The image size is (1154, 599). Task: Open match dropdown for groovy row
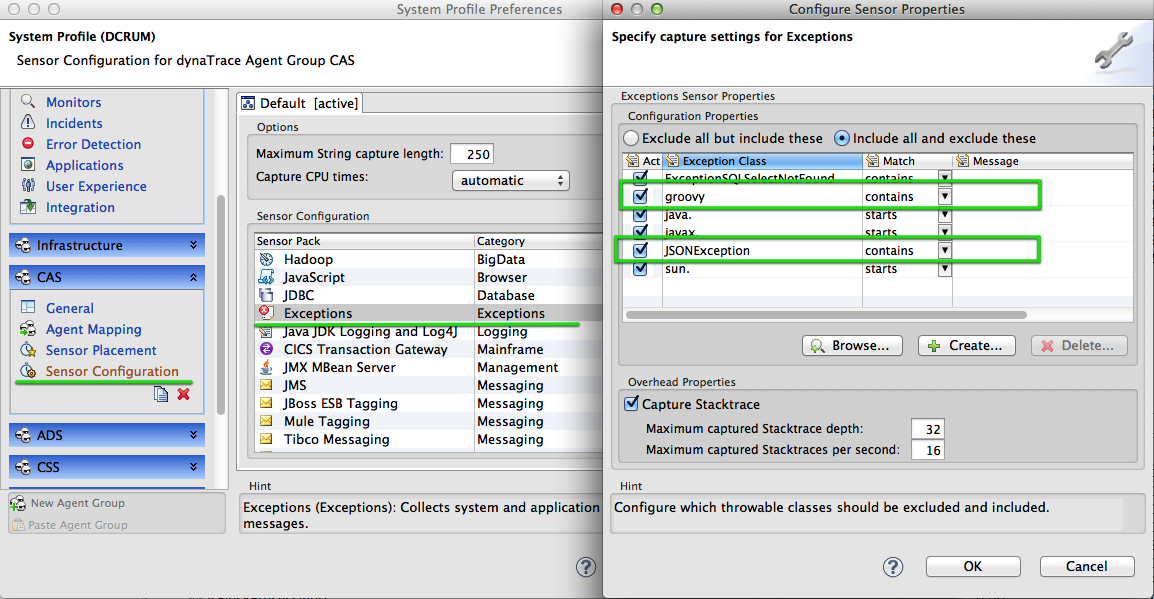(x=945, y=196)
